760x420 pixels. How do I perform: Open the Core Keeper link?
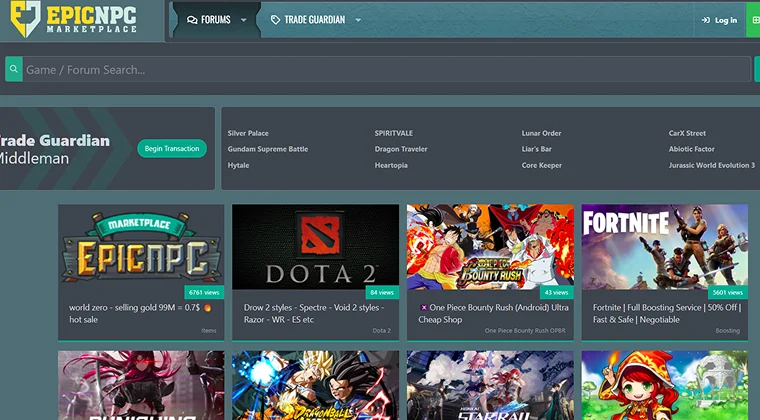(x=542, y=165)
